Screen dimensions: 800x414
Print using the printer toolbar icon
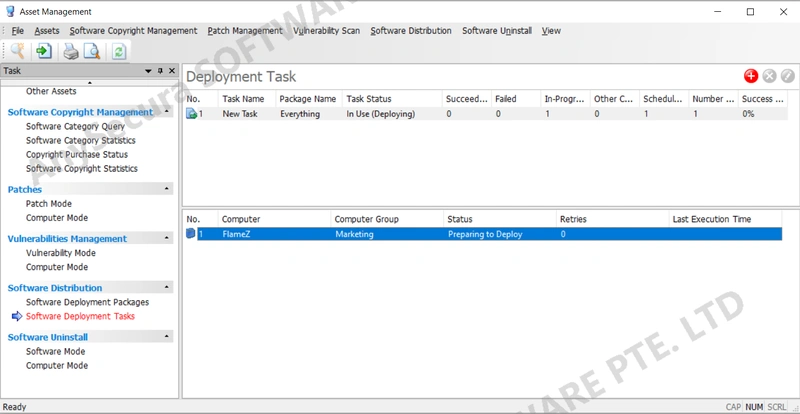(71, 51)
